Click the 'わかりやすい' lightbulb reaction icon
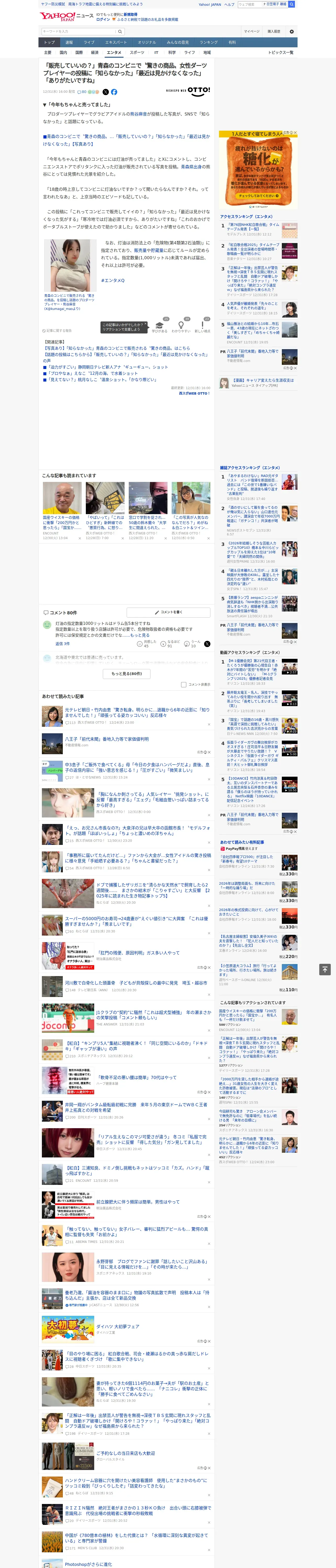Screen dimensions: 336x1568 click(181, 325)
